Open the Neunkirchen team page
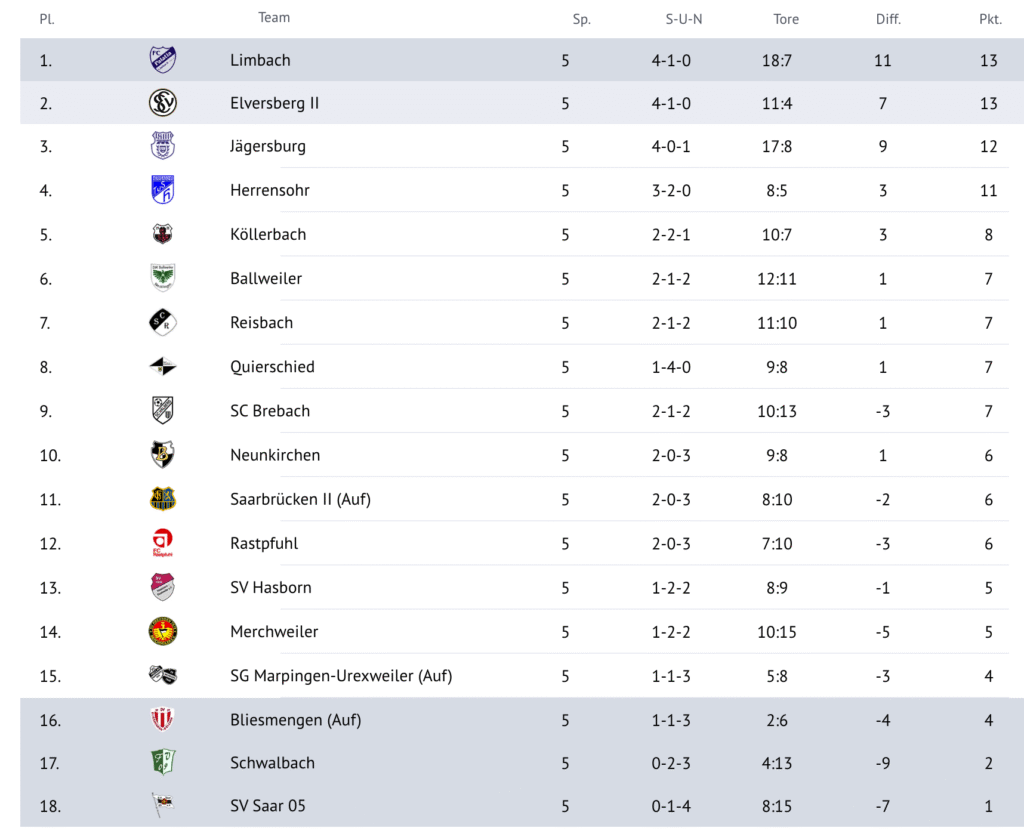1024x834 pixels. coord(275,455)
